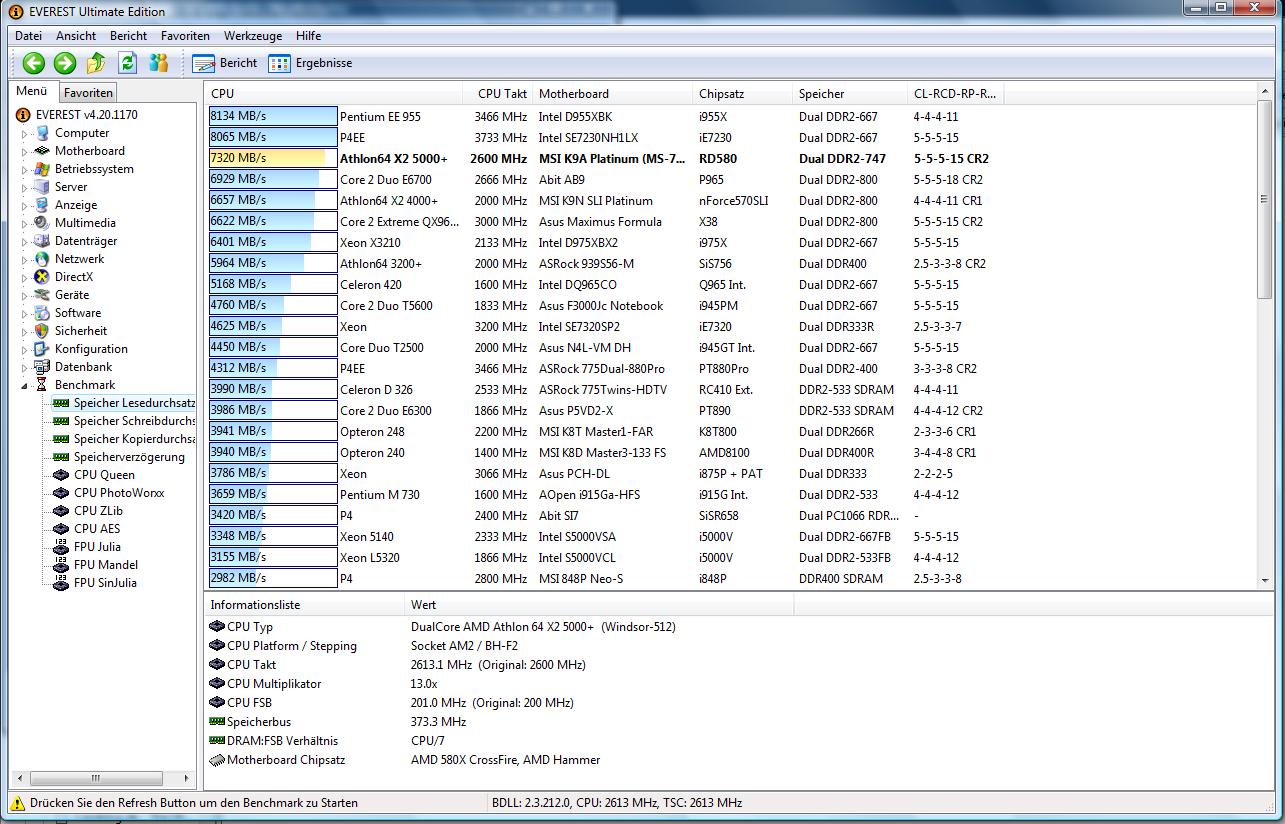The height and width of the screenshot is (824, 1285).
Task: Expand the Computer node arrow
Action: (26, 134)
